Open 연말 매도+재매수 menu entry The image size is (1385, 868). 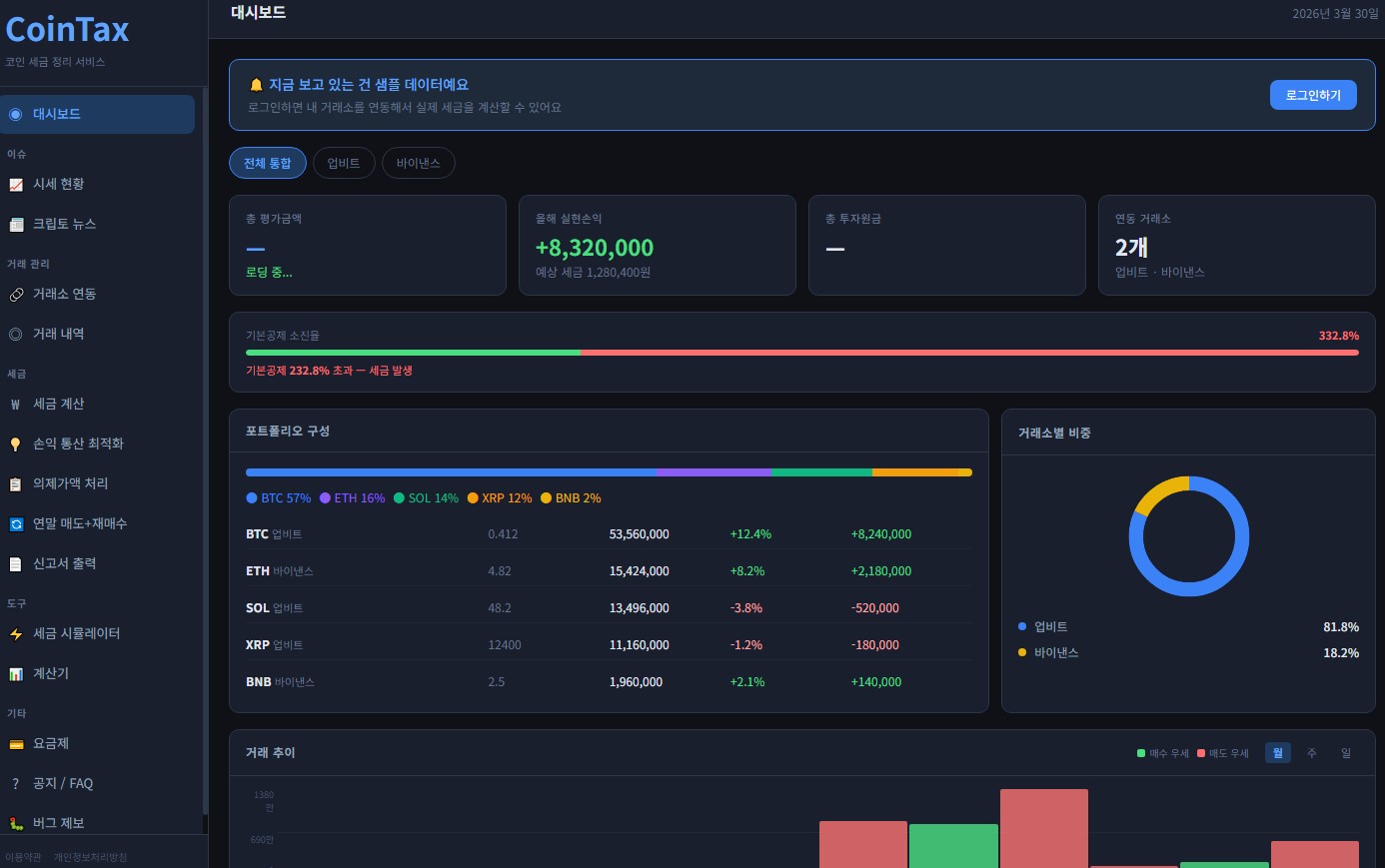tap(98, 523)
